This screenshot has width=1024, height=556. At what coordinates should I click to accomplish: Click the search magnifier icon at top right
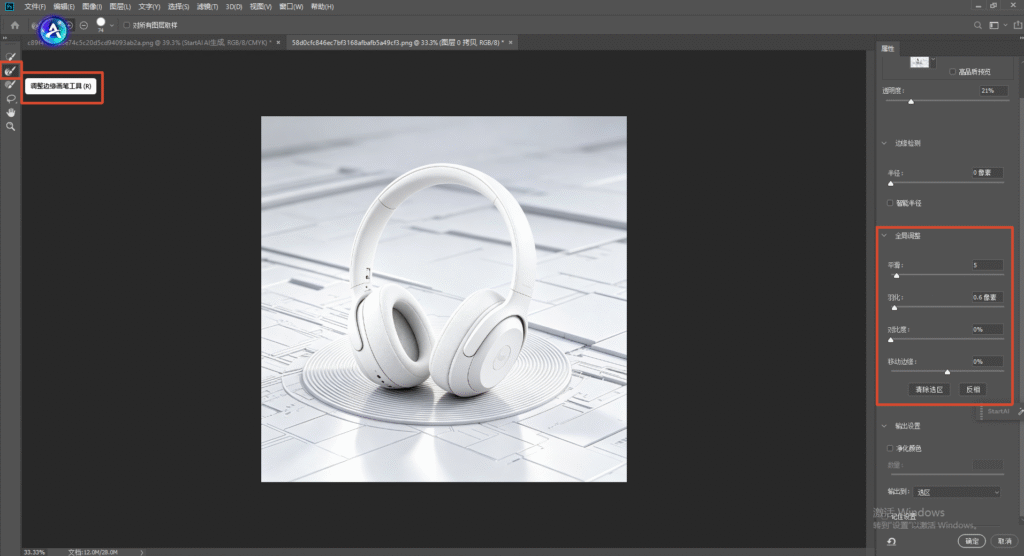click(978, 25)
